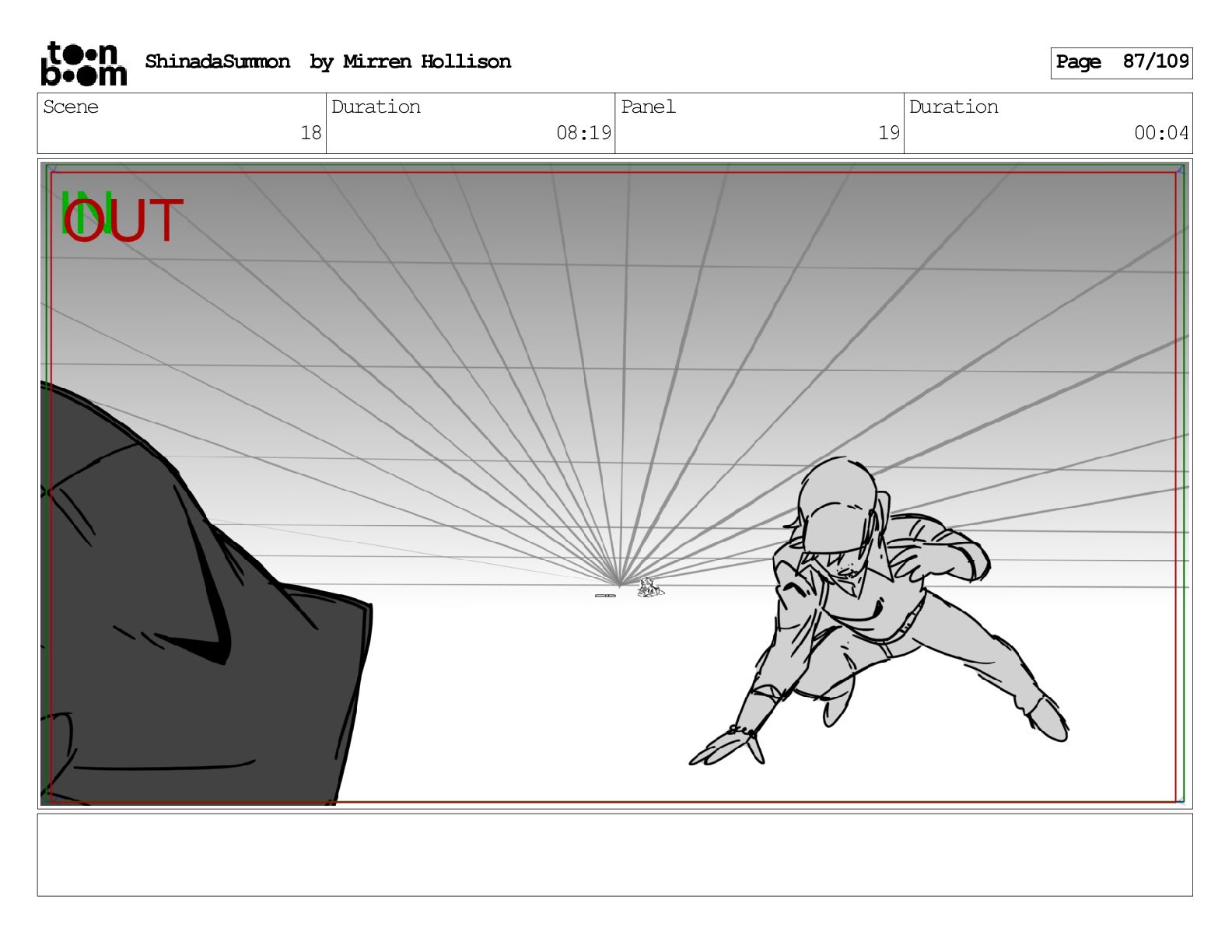Screen dimensions: 1232x952
Task: Click the author name 'by Mirren Hollison'
Action: 410,62
